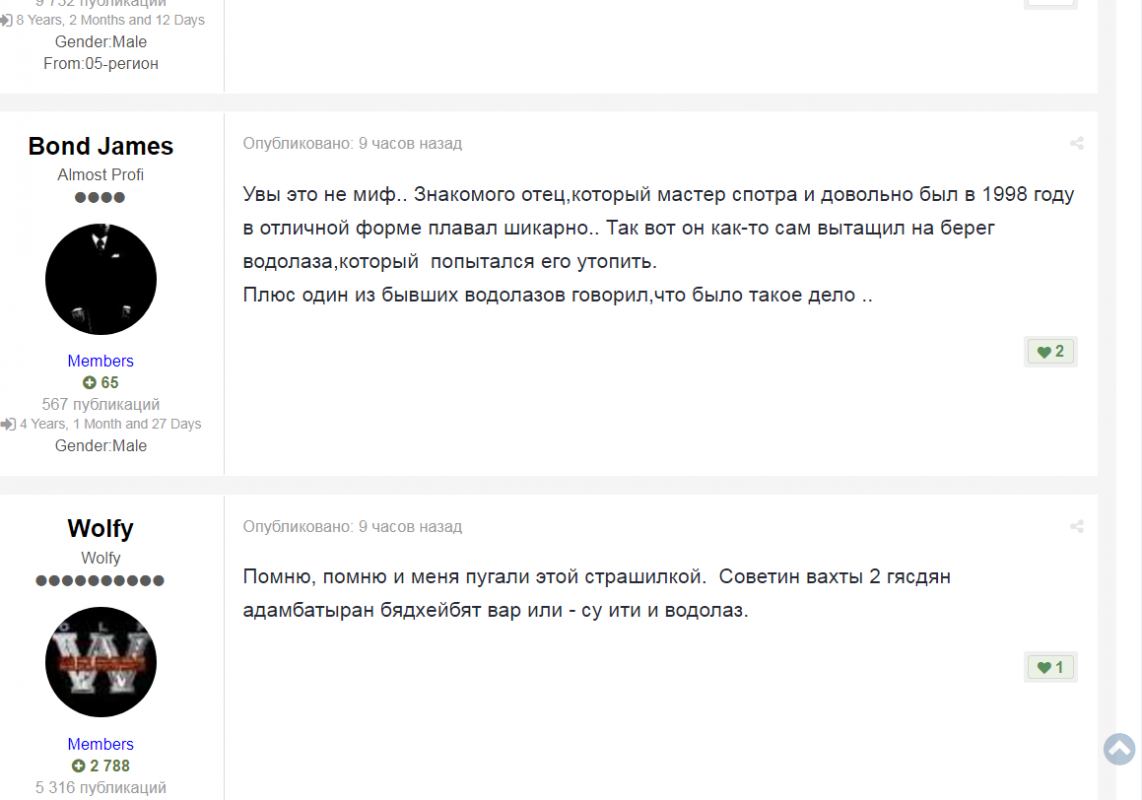
Task: Click Wolfy's 5 316 публикаций count
Action: tap(100, 788)
